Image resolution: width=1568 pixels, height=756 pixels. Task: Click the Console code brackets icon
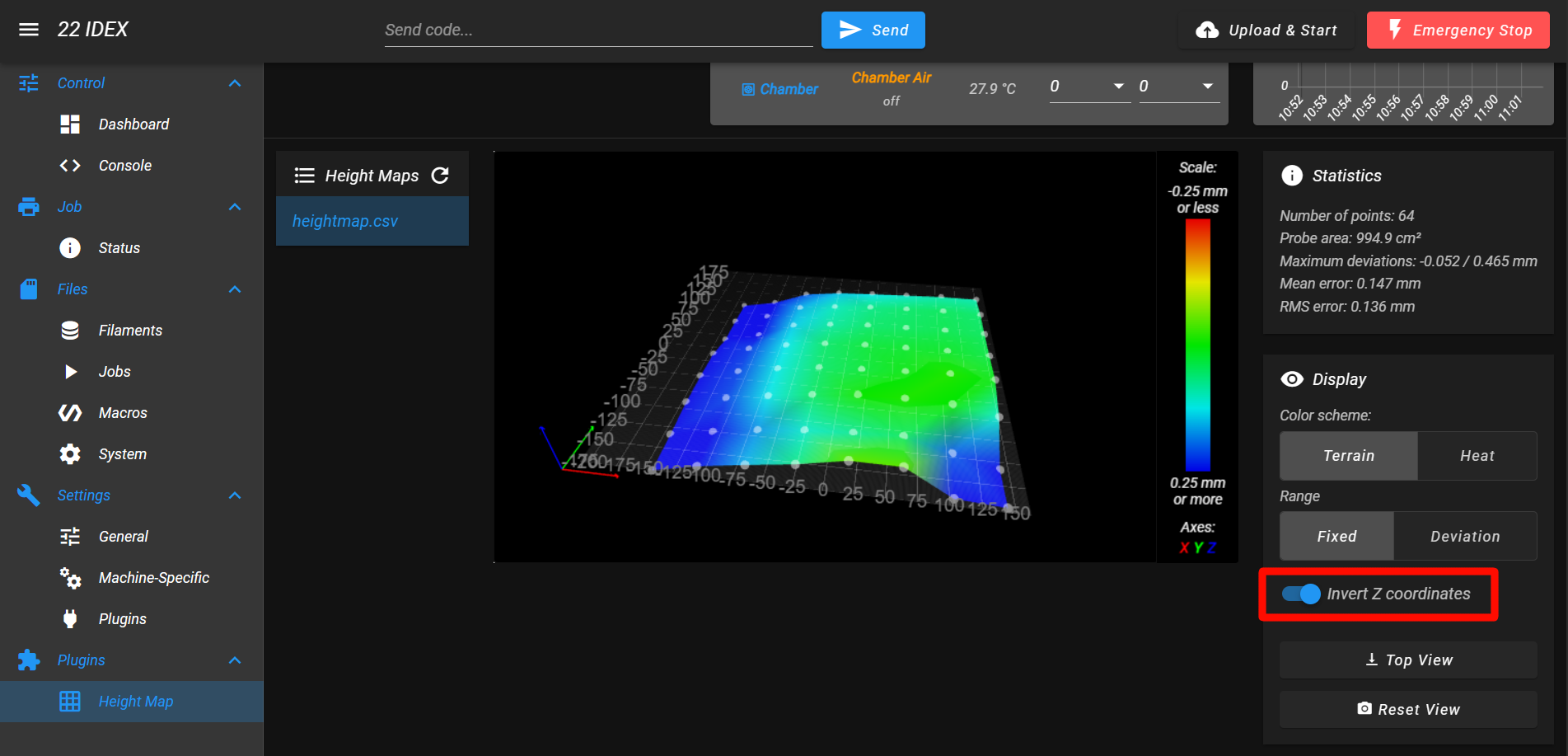pos(70,166)
